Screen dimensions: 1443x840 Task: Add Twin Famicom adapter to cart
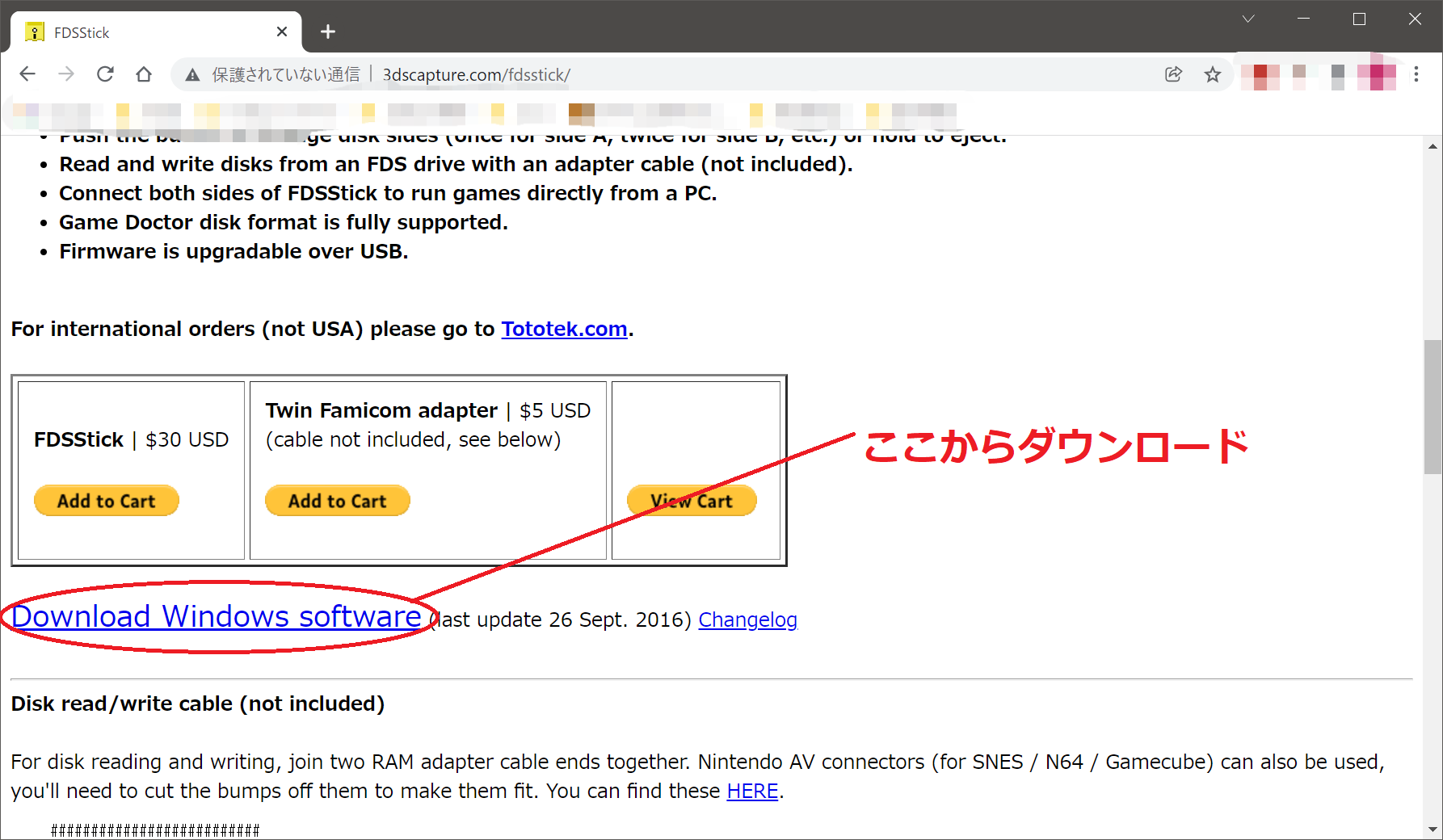click(338, 501)
